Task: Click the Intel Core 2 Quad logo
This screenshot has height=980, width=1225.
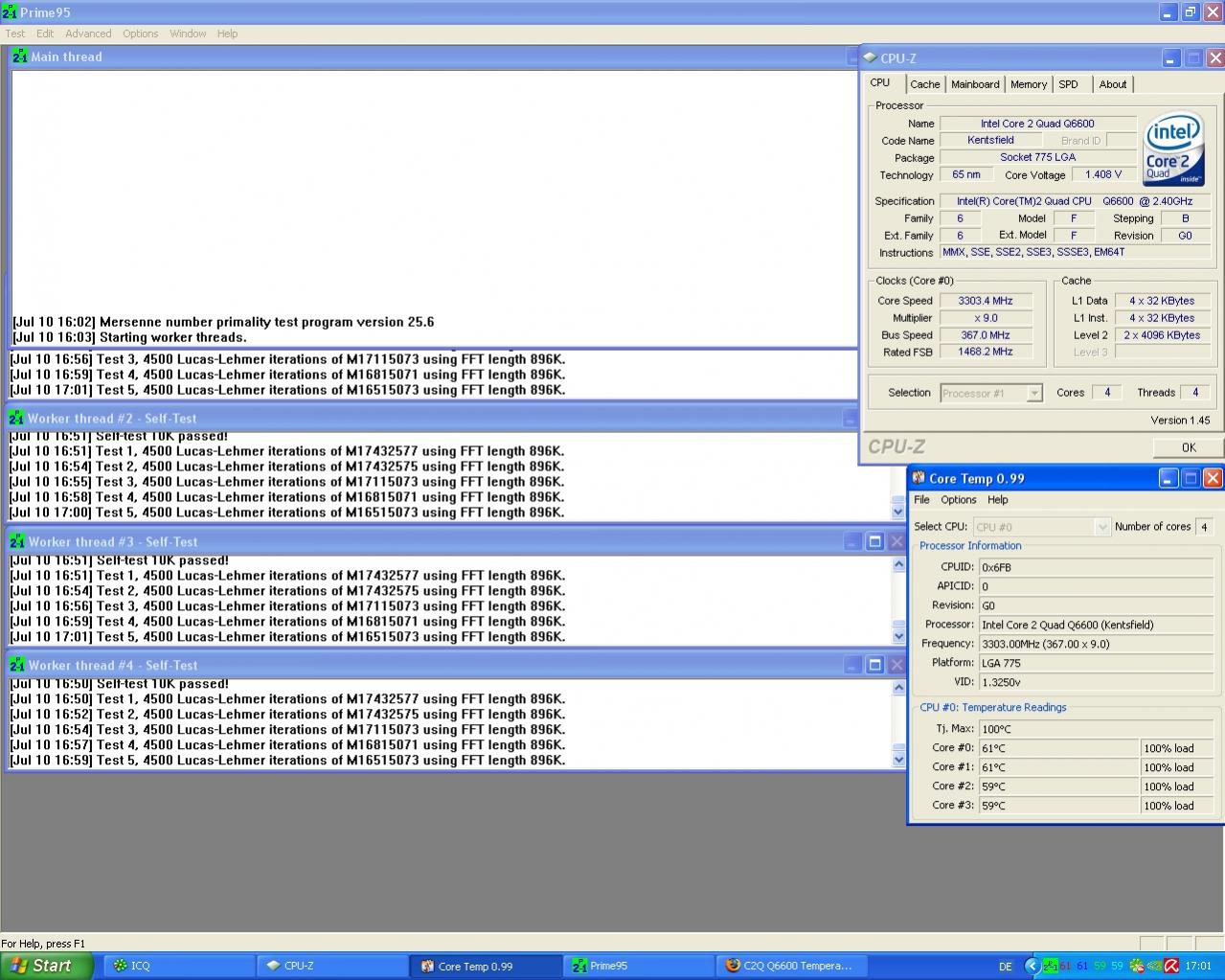Action: [x=1174, y=150]
